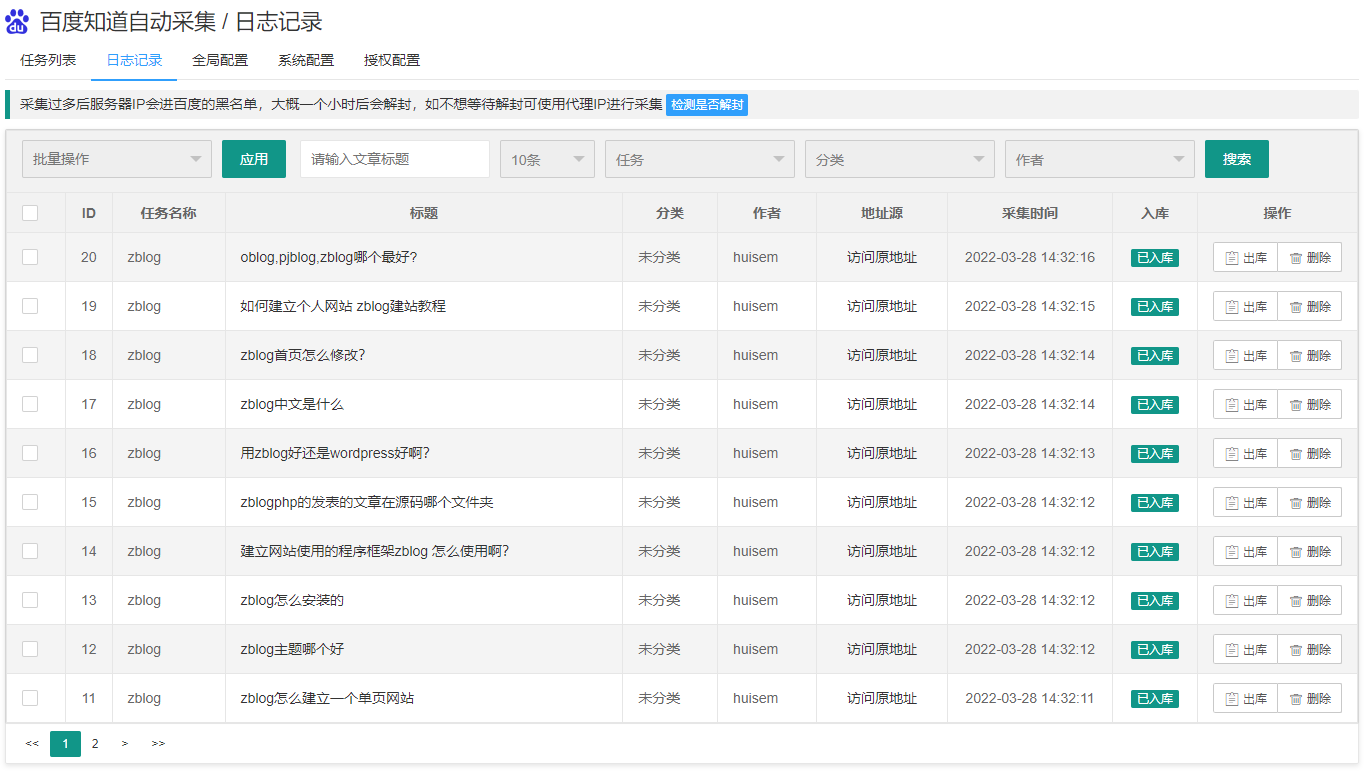Click title 'zblog主题哪个好'
Image resolution: width=1365 pixels, height=773 pixels.
tap(292, 649)
